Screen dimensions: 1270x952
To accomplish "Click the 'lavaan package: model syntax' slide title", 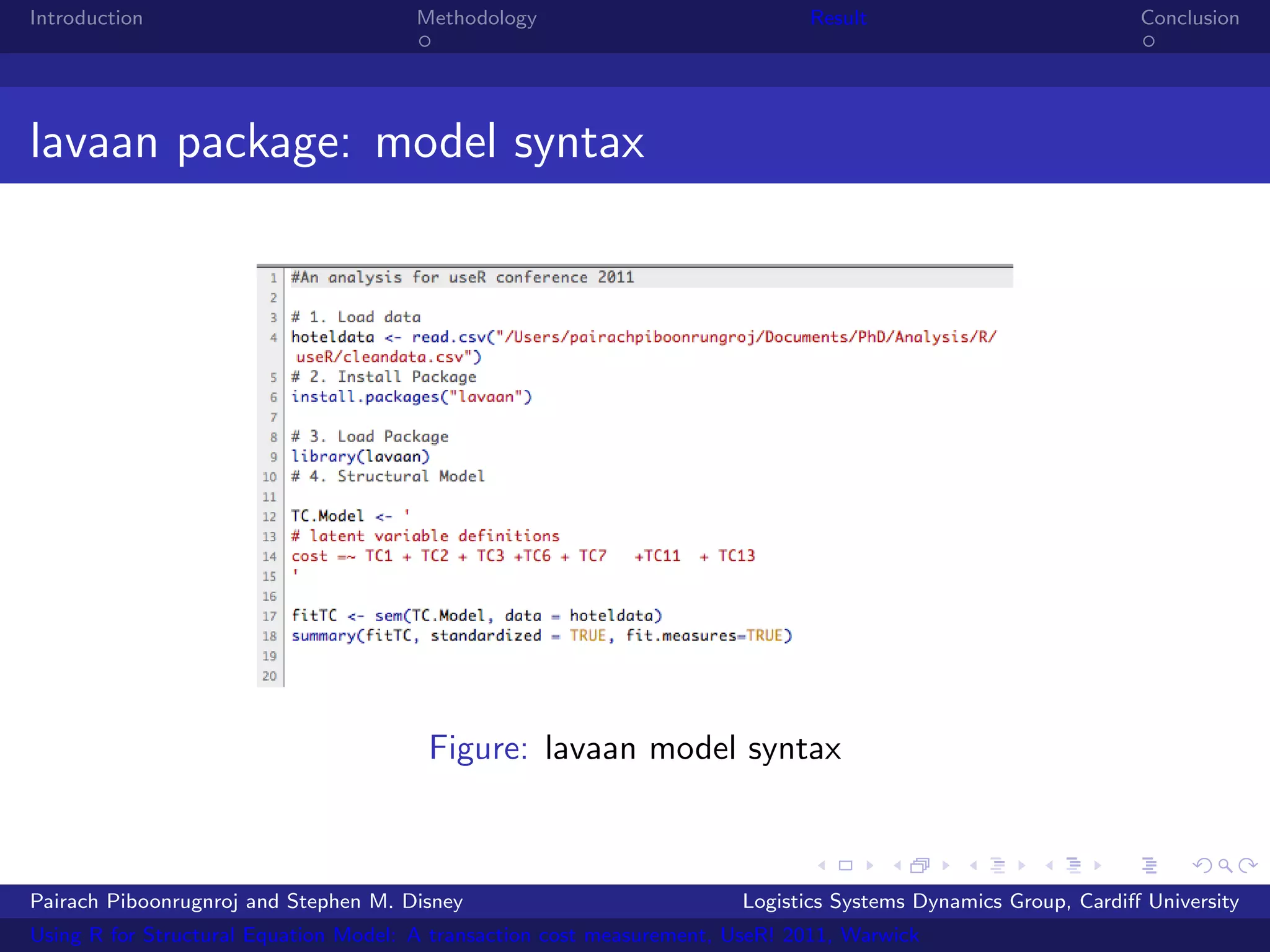I will [x=337, y=142].
